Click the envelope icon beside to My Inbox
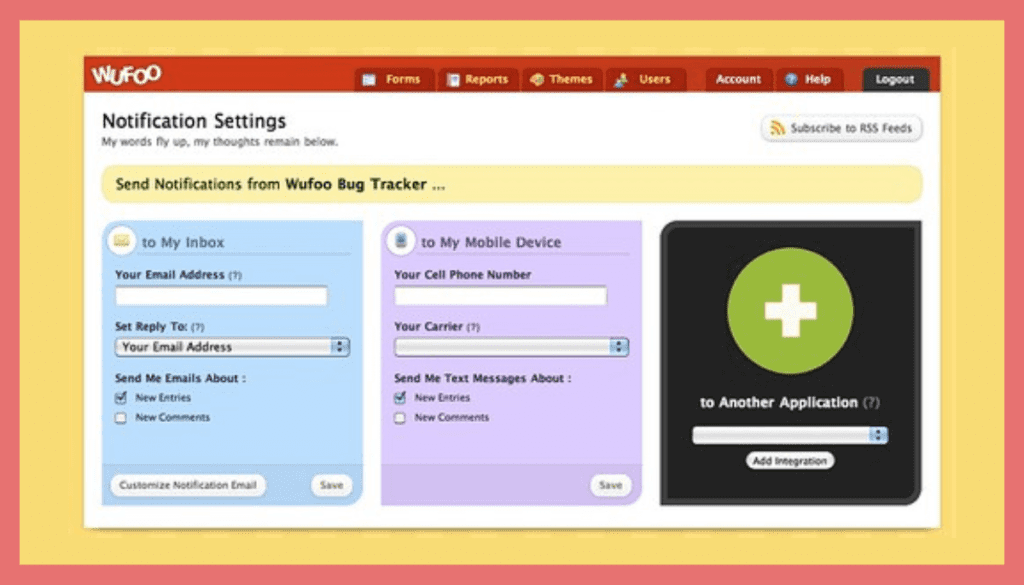Screen dimensions: 1024x585 pyautogui.click(x=121, y=241)
